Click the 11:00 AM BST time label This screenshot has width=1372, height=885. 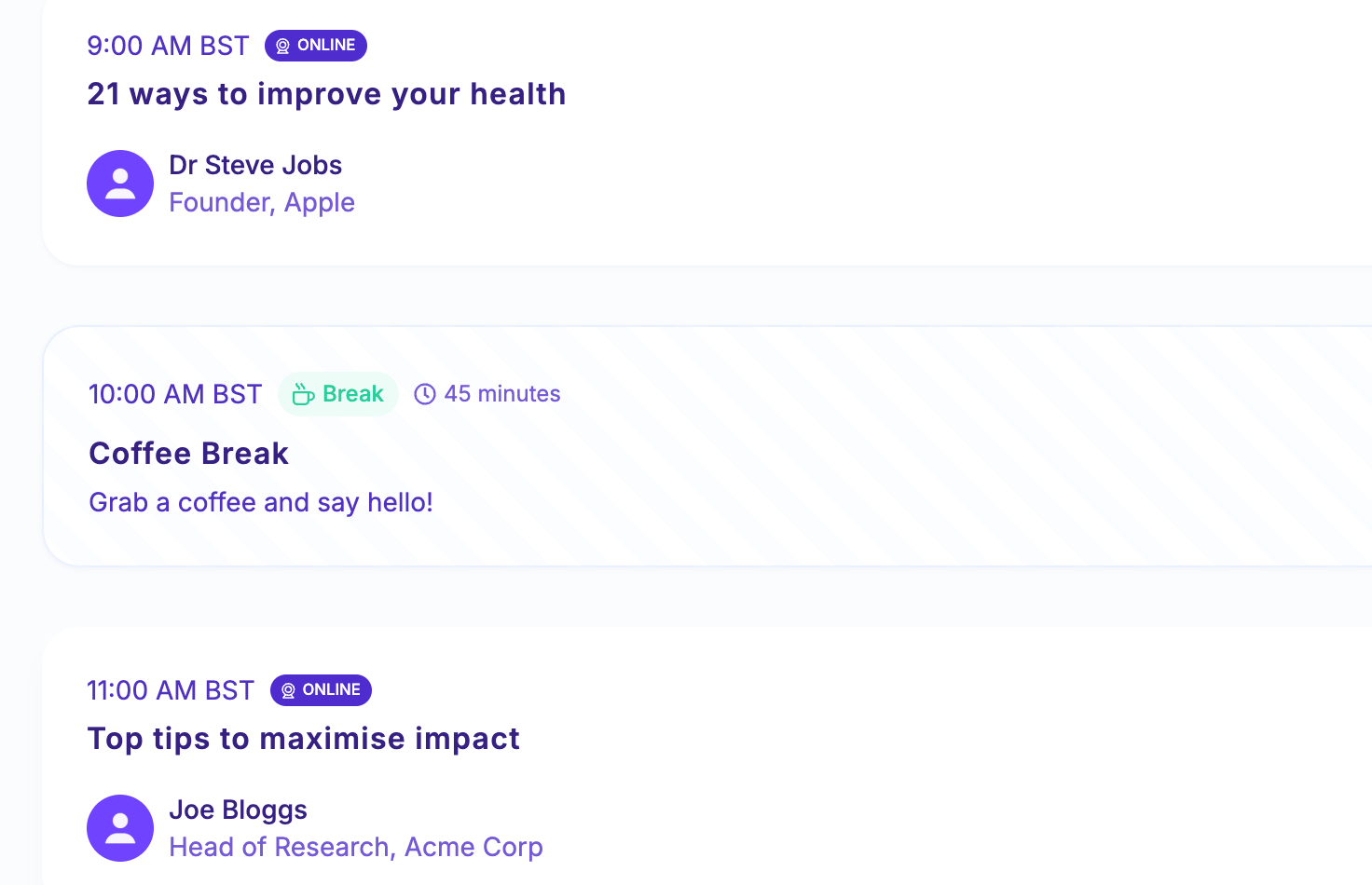click(171, 690)
